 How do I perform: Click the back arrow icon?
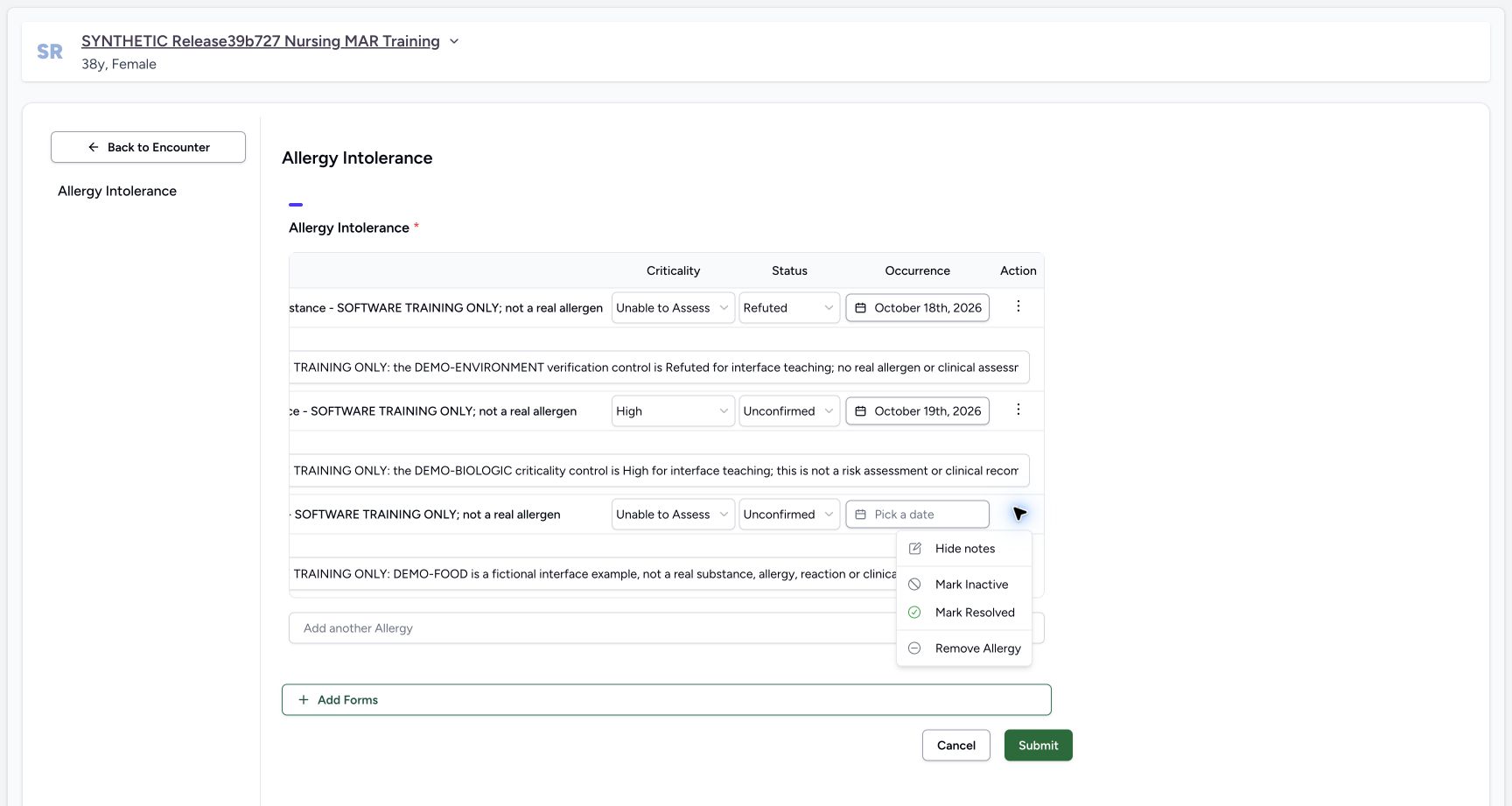(x=94, y=147)
